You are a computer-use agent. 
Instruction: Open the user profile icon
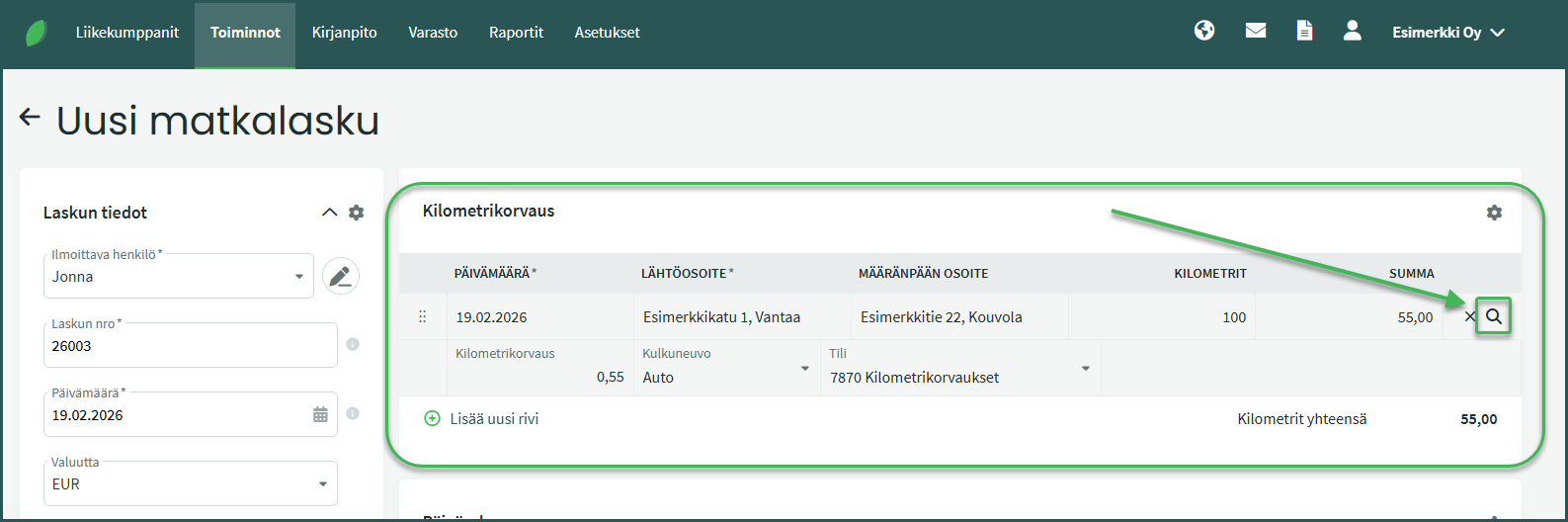1352,32
